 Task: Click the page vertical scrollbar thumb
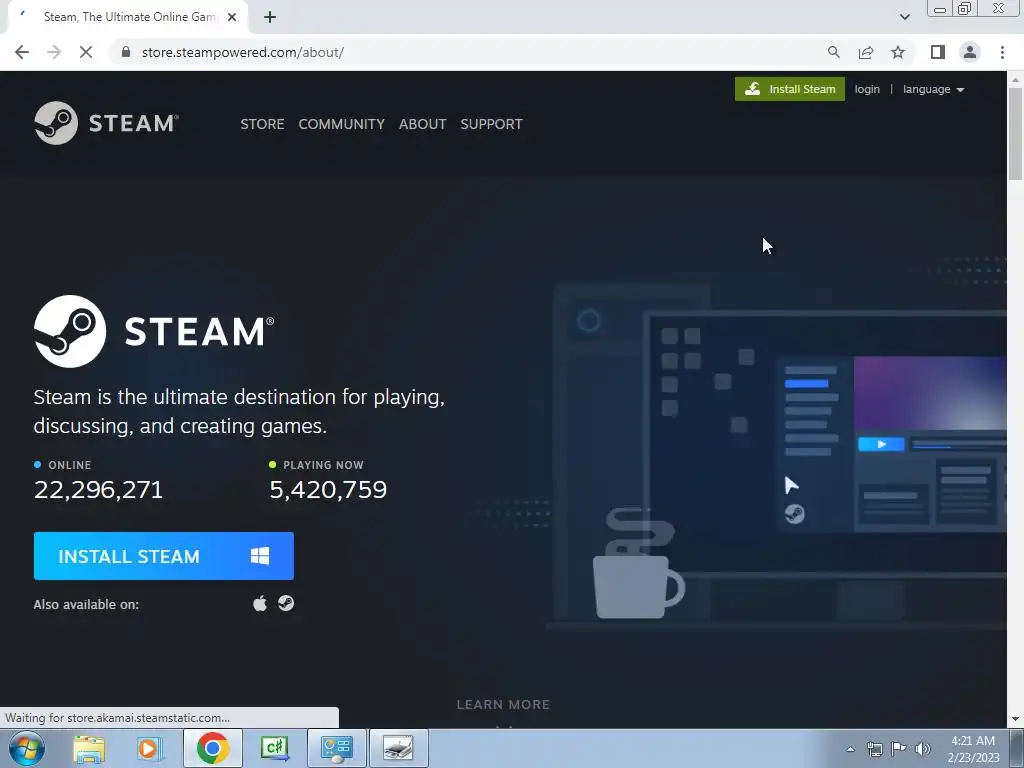coord(1015,133)
